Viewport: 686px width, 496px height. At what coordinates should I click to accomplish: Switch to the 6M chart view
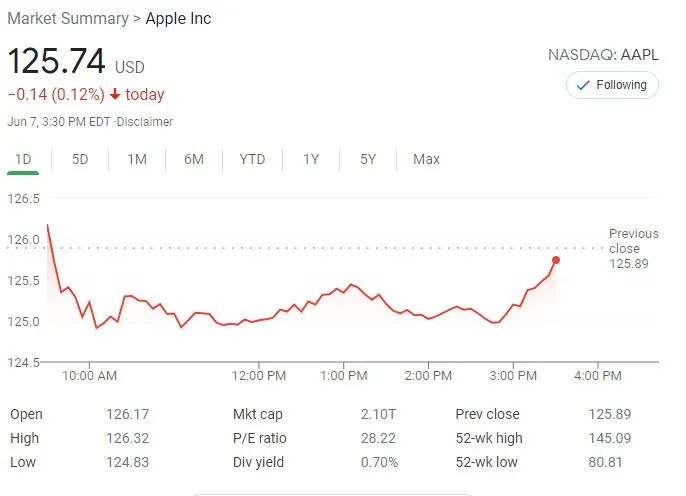coord(194,159)
